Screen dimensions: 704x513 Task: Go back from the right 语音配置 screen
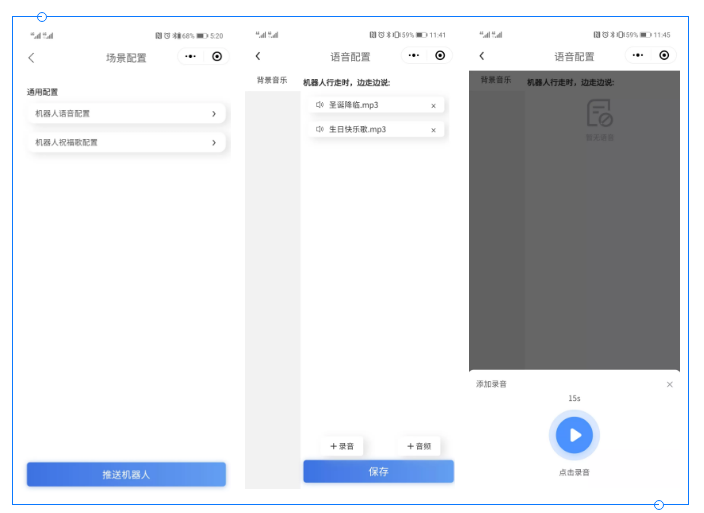(x=482, y=56)
